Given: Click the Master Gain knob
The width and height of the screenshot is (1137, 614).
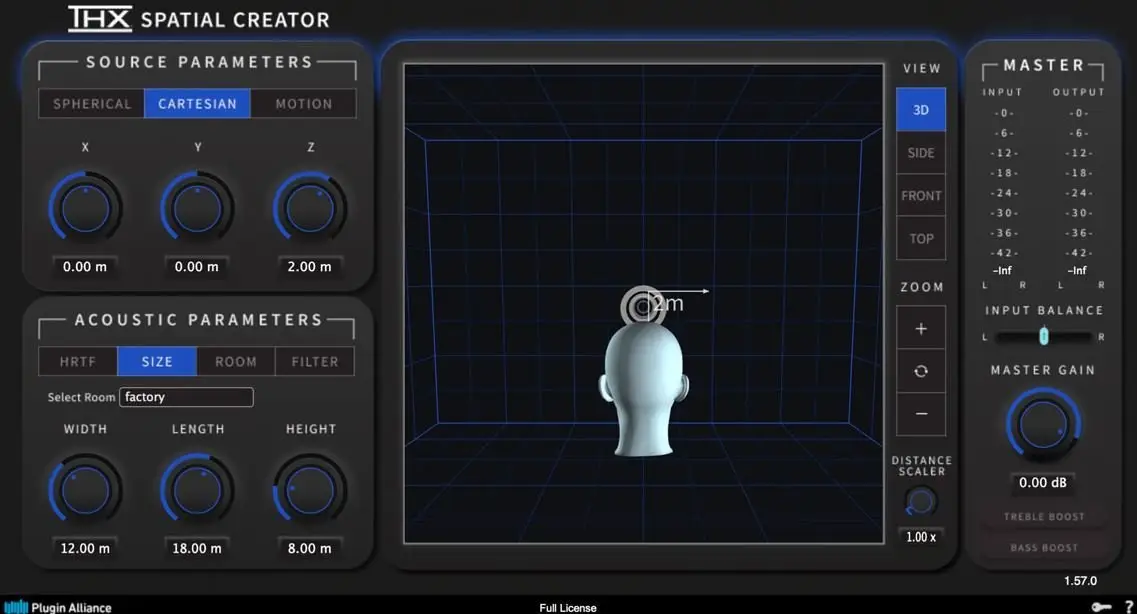Looking at the screenshot, I should tap(1043, 425).
